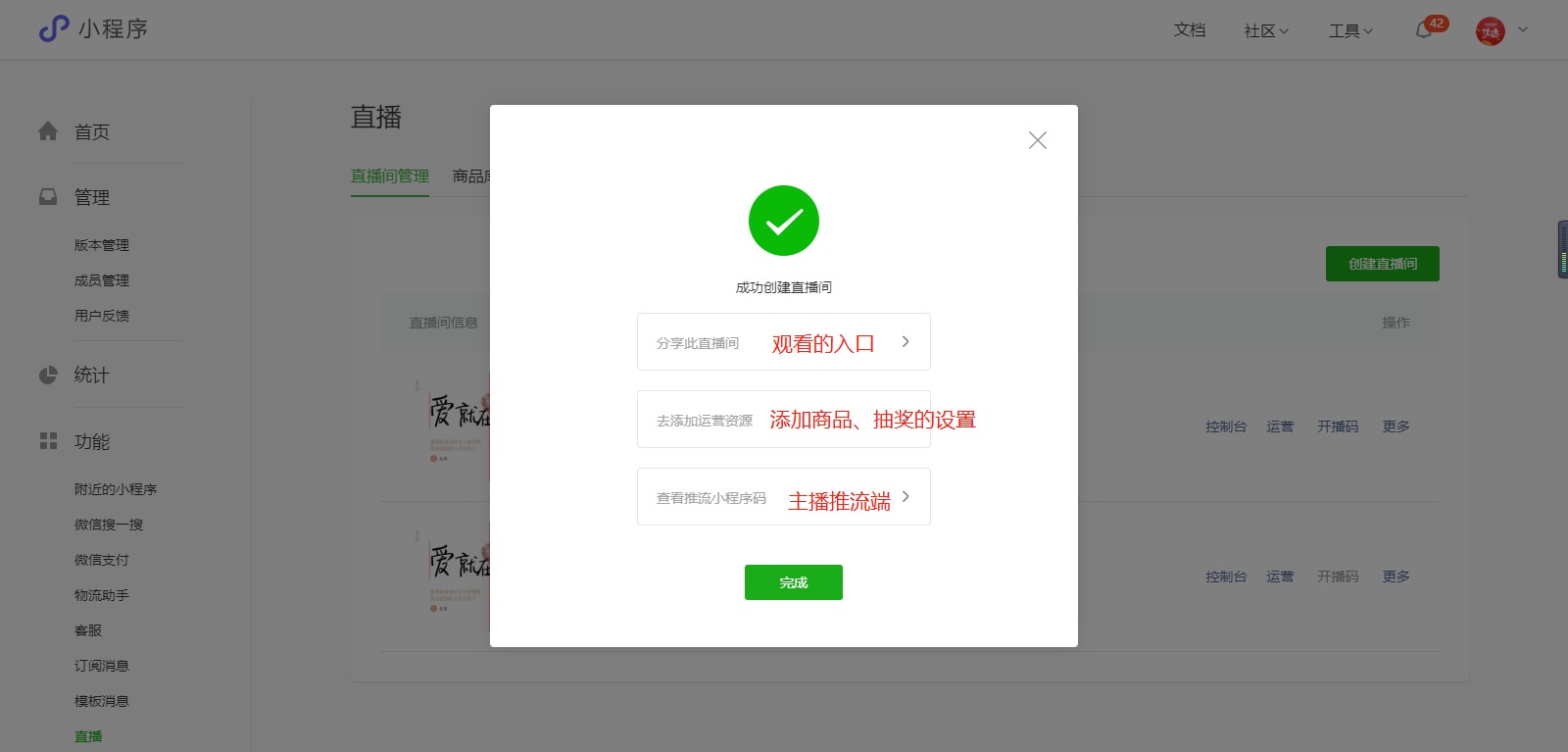This screenshot has width=1568, height=752.
Task: Open 文档 in top navigation
Action: tap(1190, 30)
